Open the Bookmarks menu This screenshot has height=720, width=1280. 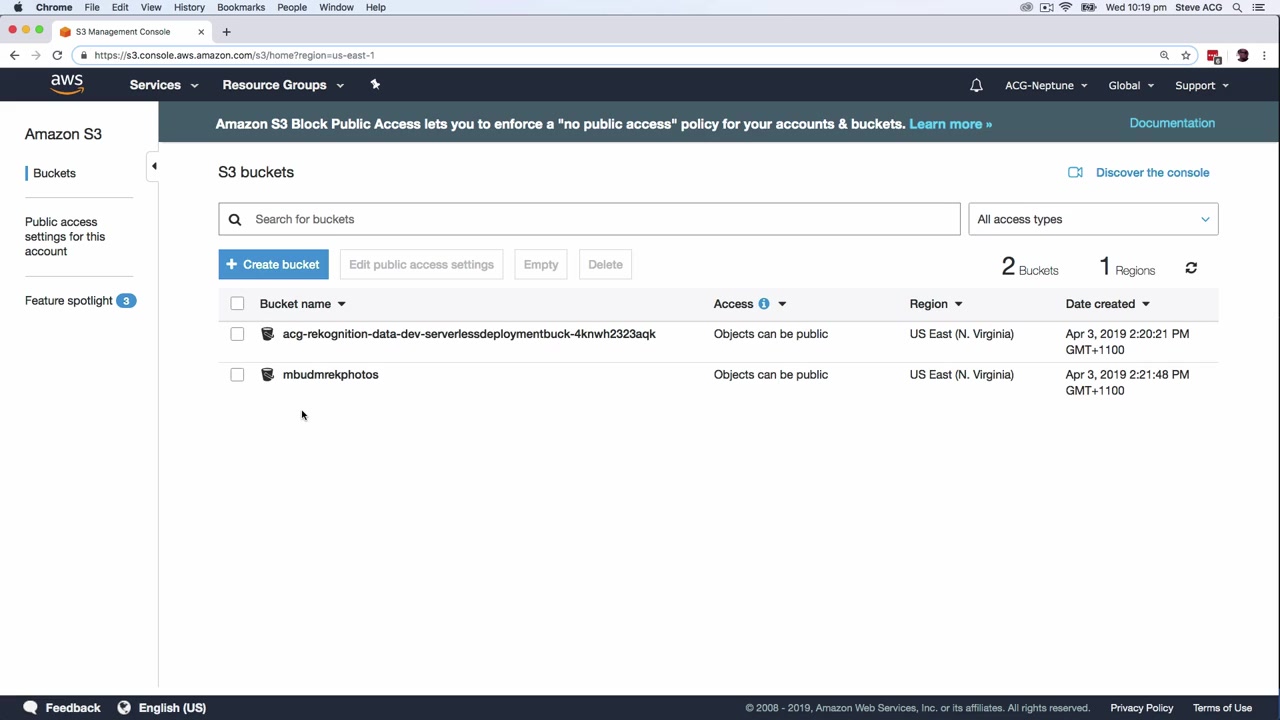tap(241, 7)
